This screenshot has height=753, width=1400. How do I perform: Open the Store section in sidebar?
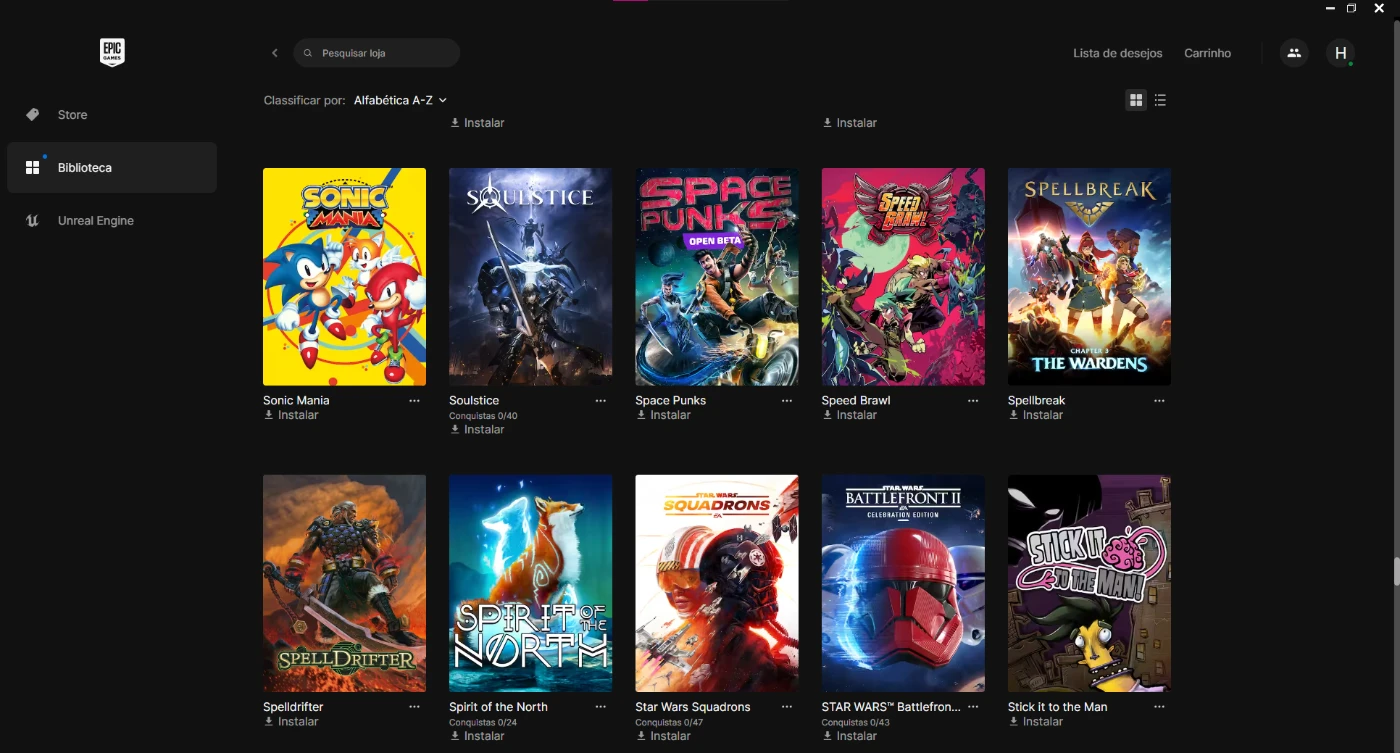pos(112,115)
